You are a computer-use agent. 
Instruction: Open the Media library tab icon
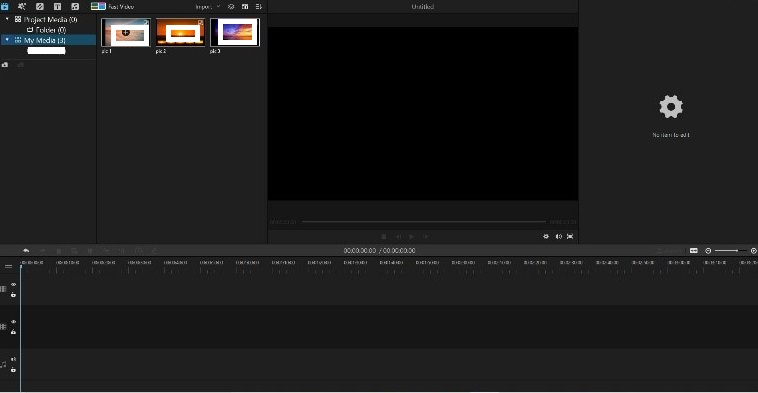pos(5,6)
